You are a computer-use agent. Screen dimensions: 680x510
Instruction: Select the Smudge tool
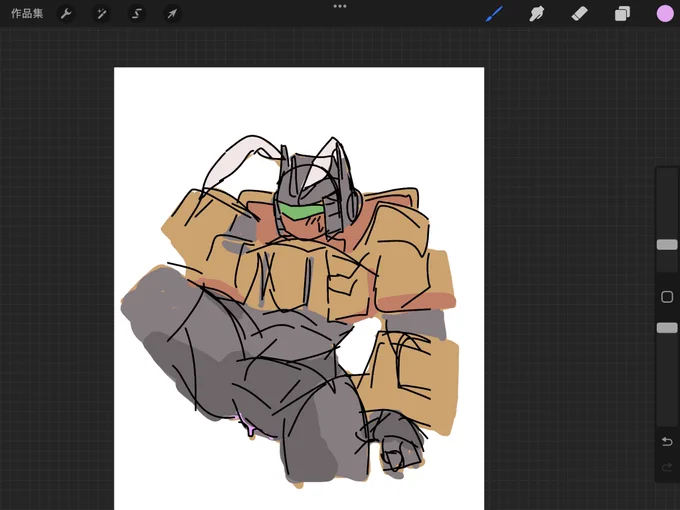pos(536,14)
